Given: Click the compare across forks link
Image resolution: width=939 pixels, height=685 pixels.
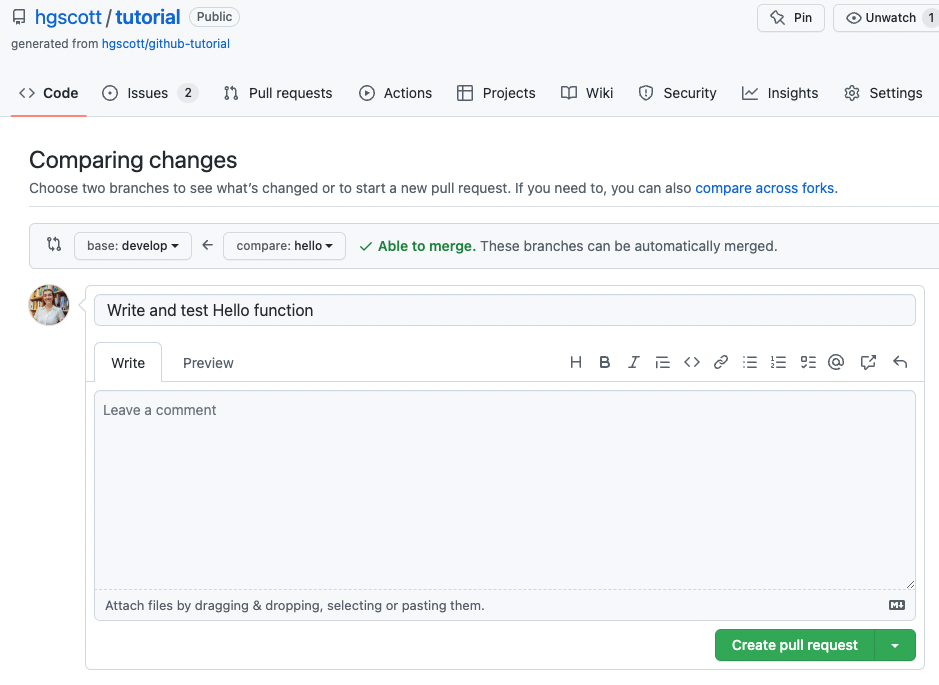Looking at the screenshot, I should 764,188.
